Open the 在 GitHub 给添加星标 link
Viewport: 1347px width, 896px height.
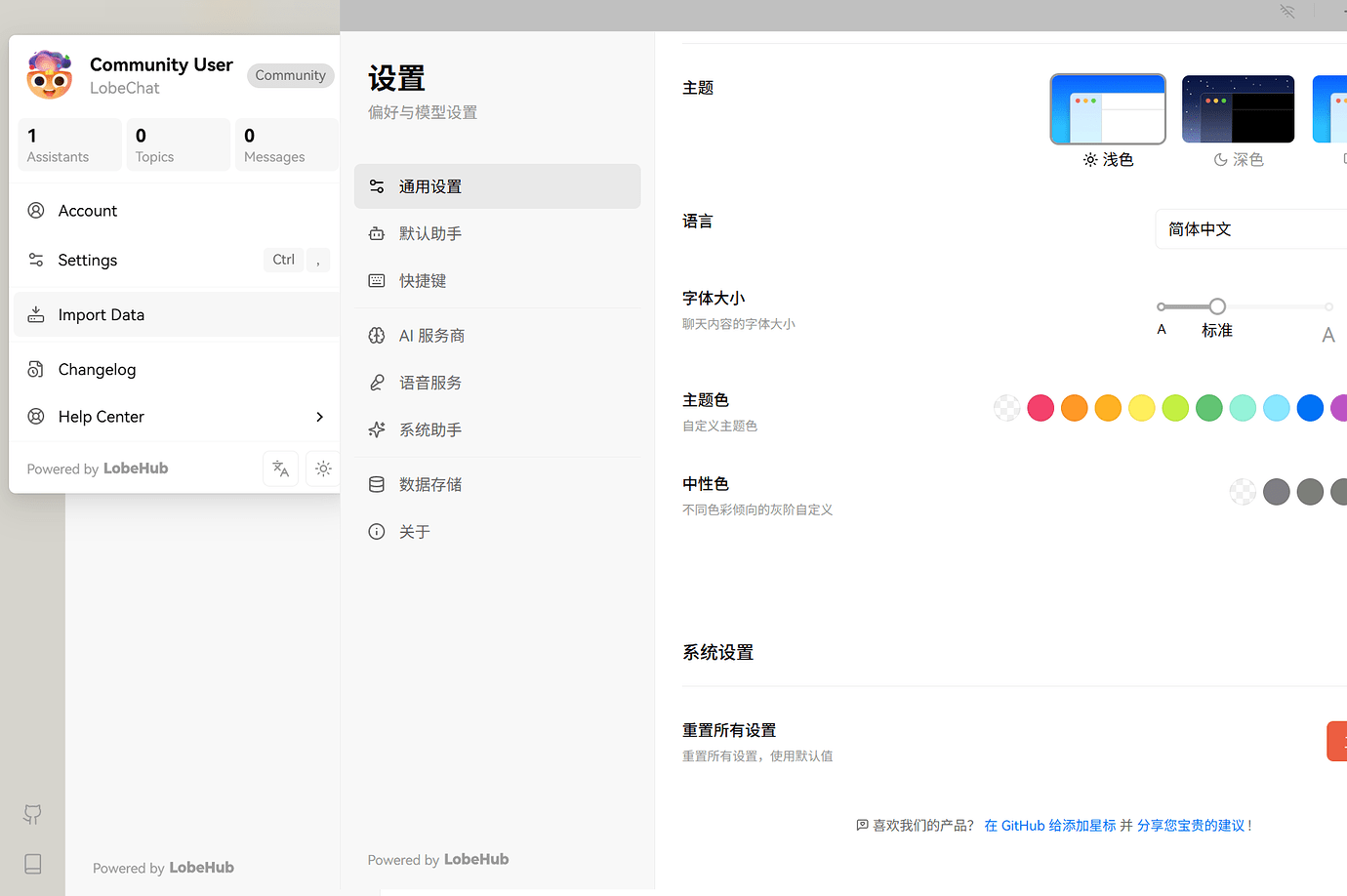[1050, 826]
